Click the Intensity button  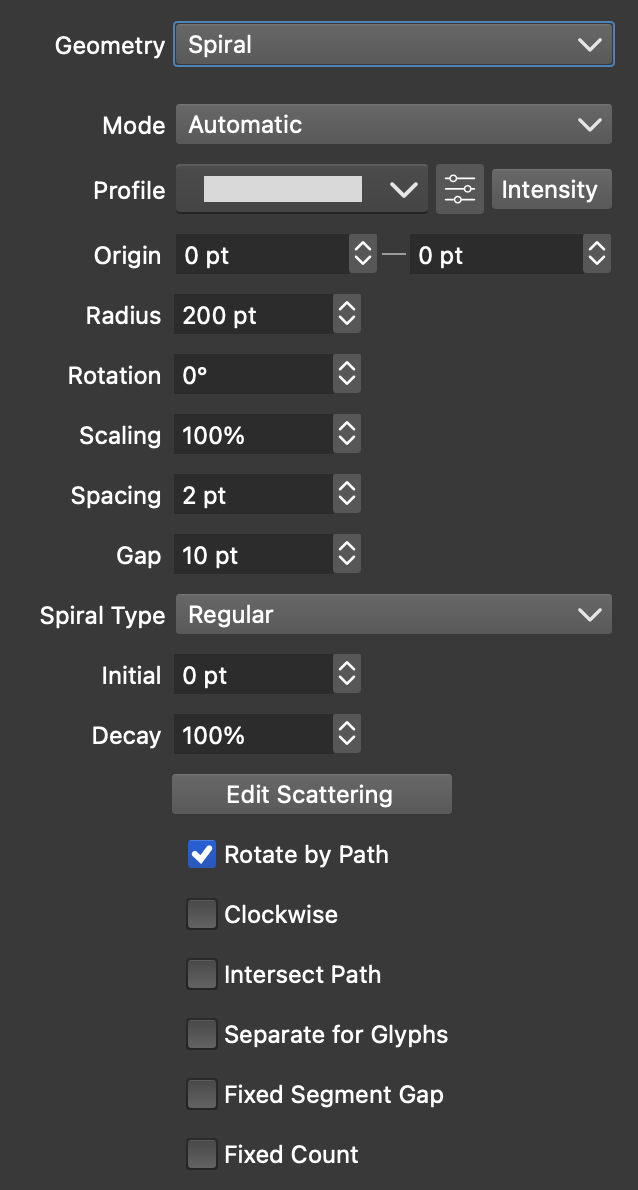[x=549, y=190]
